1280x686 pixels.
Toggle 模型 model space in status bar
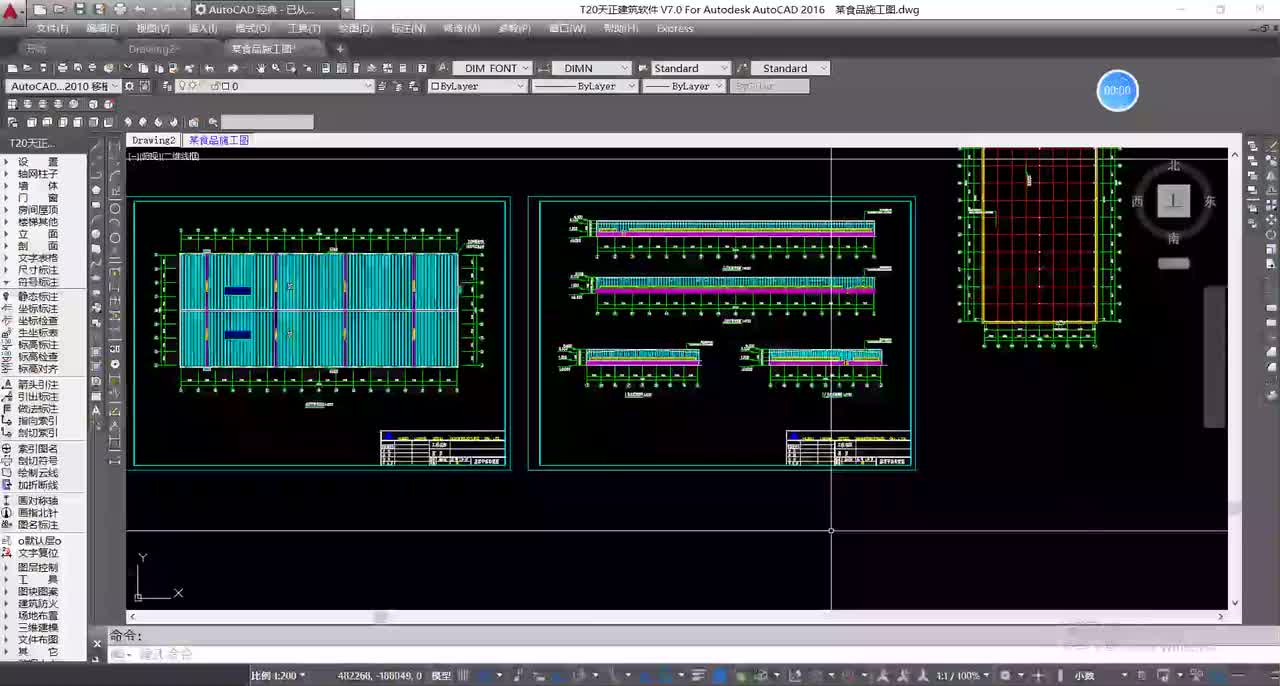(x=441, y=676)
